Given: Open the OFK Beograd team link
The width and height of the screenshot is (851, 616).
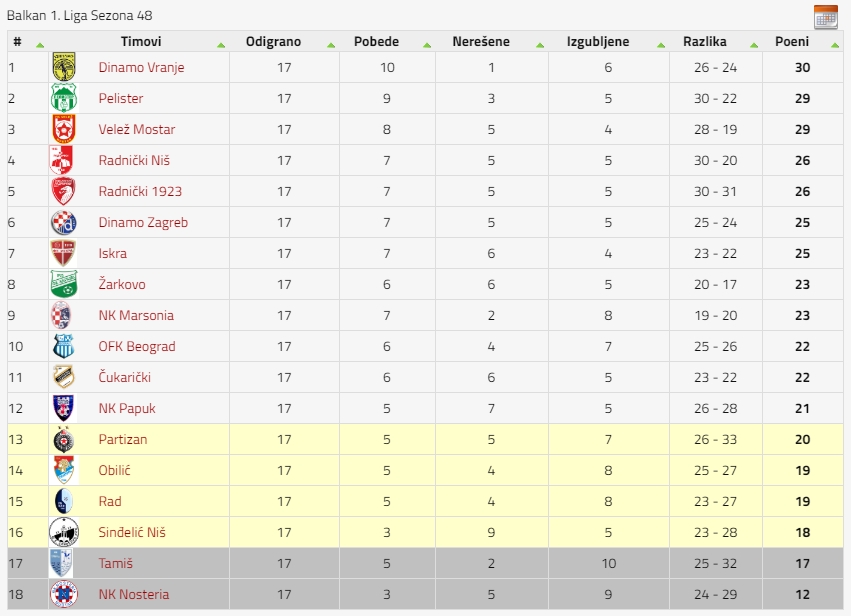Looking at the screenshot, I should click(x=137, y=346).
